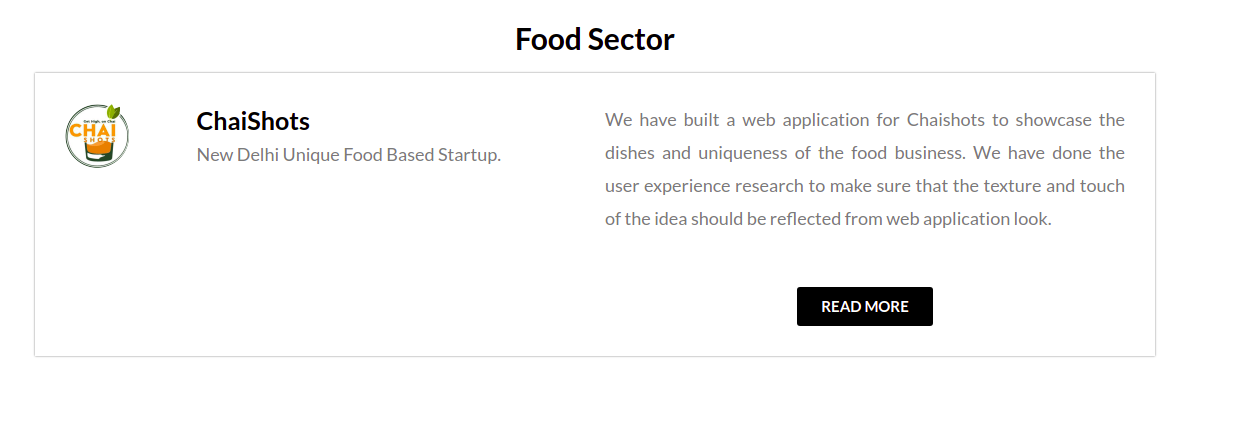Screen dimensions: 1238x421
Task: Click the ChaiShots company title
Action: [253, 121]
